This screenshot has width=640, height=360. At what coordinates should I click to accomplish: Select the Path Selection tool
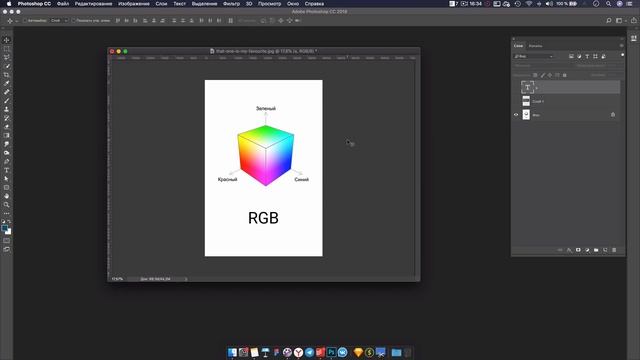(x=7, y=178)
